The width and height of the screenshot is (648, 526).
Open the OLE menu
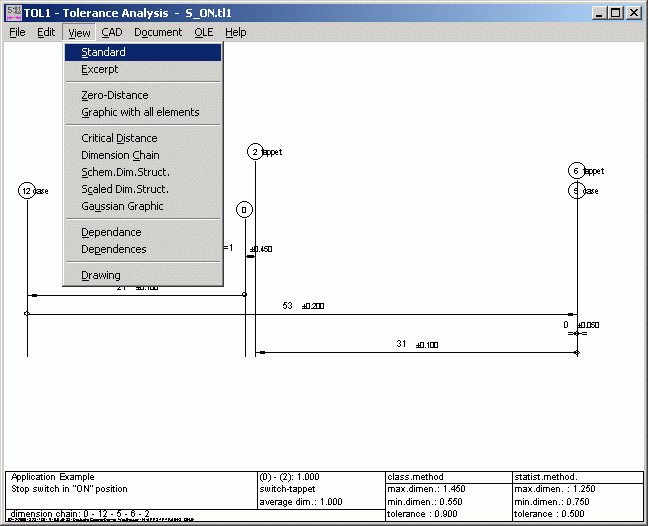(204, 32)
